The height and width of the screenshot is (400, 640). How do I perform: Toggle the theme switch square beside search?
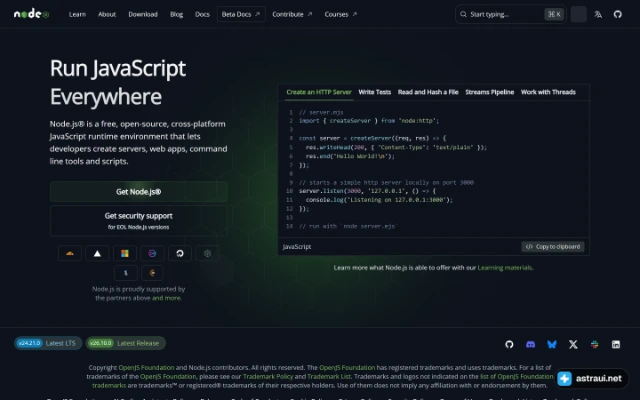point(578,14)
